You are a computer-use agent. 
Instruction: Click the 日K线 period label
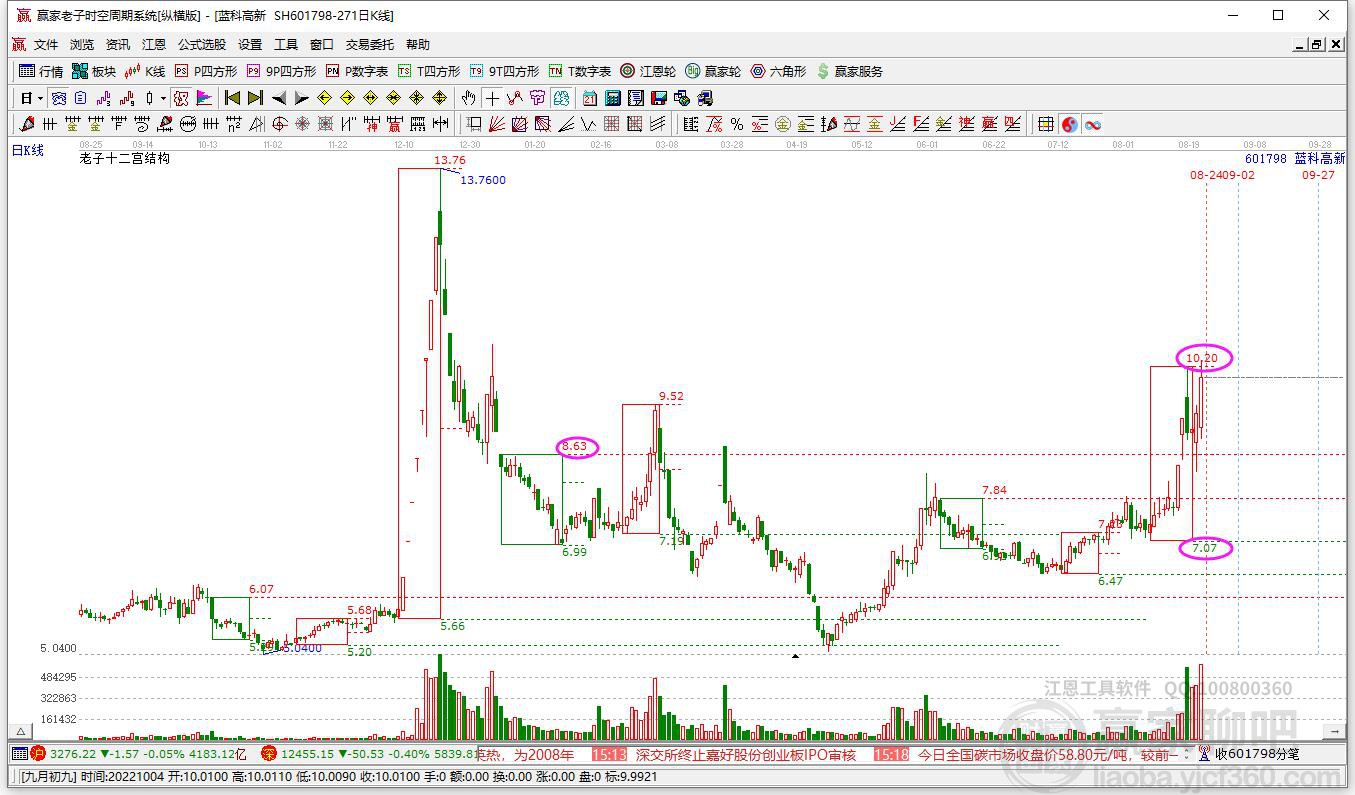coord(28,150)
